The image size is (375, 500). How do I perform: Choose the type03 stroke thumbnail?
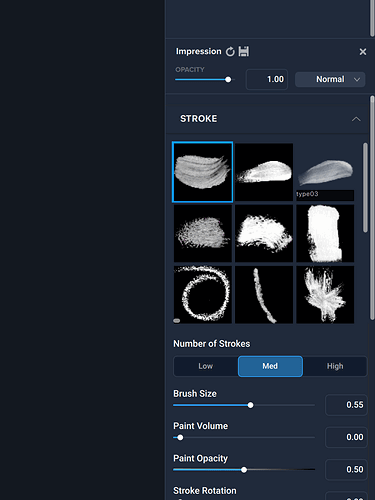pyautogui.click(x=325, y=172)
